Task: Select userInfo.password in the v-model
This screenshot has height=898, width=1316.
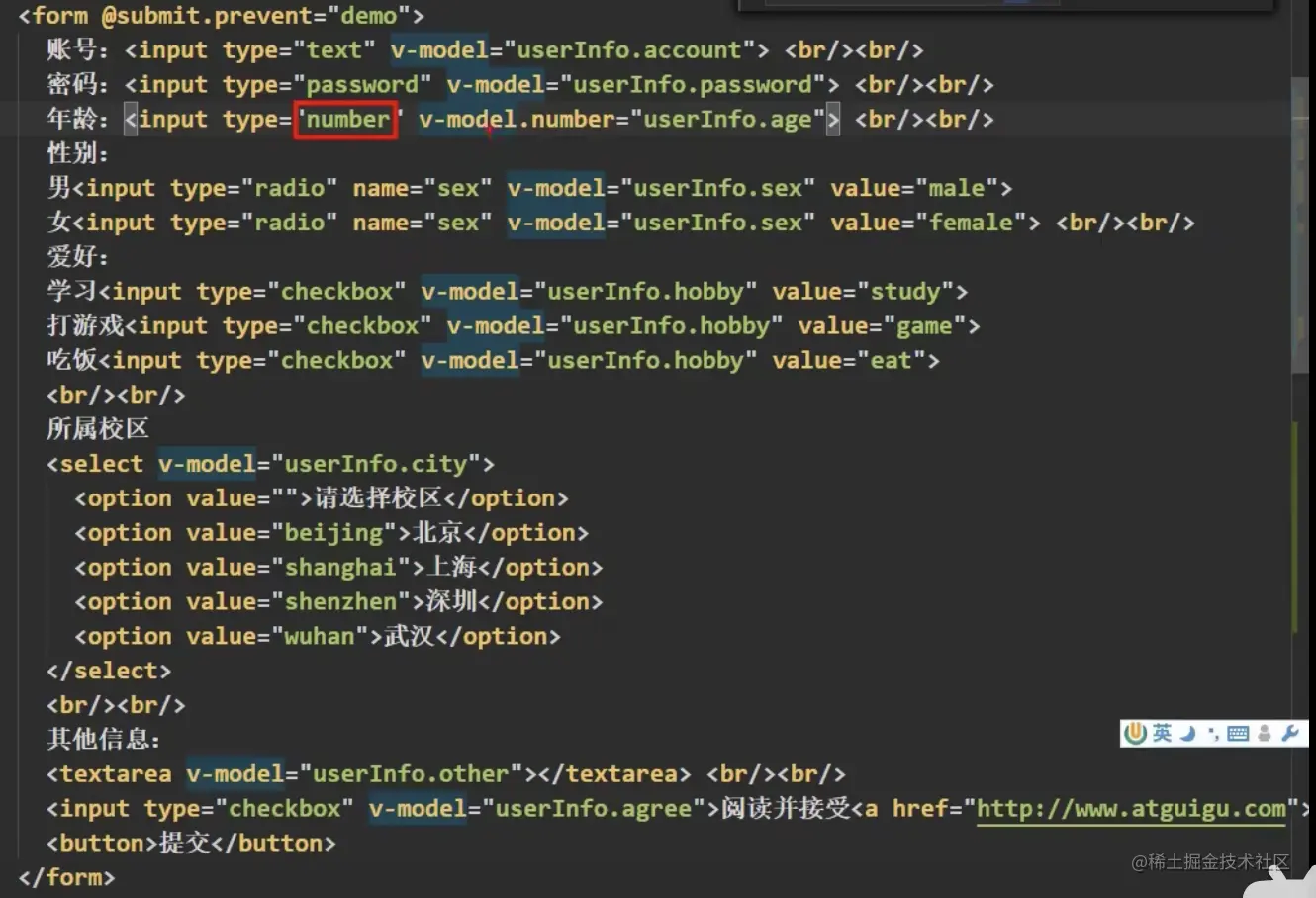Action: (693, 85)
